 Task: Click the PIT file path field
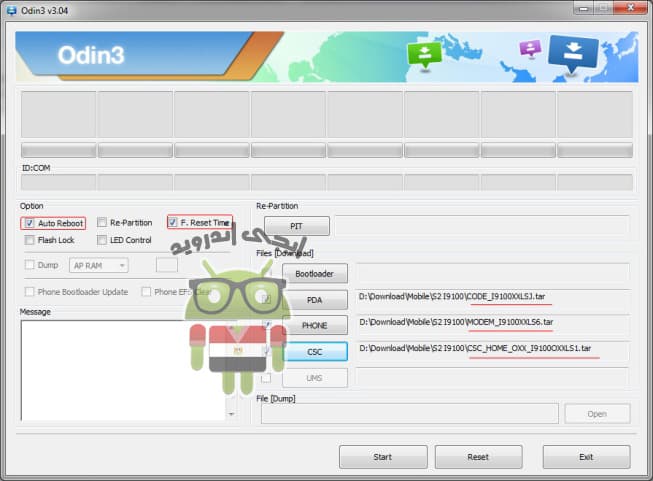coord(482,225)
